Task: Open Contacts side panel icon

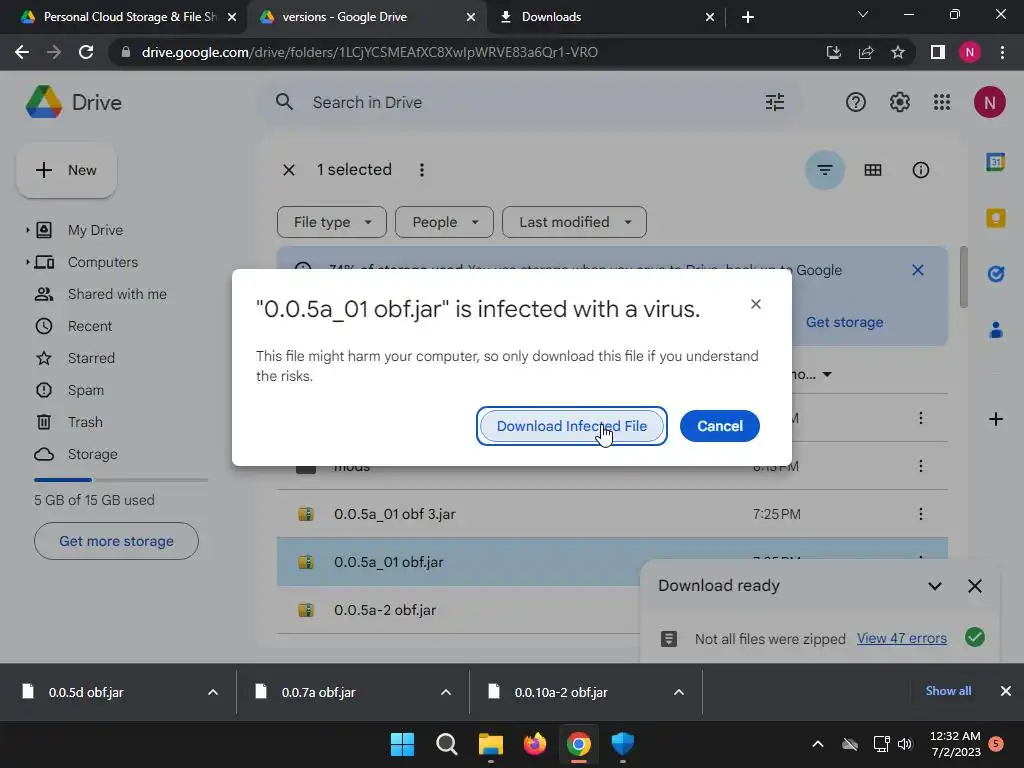Action: [x=995, y=330]
